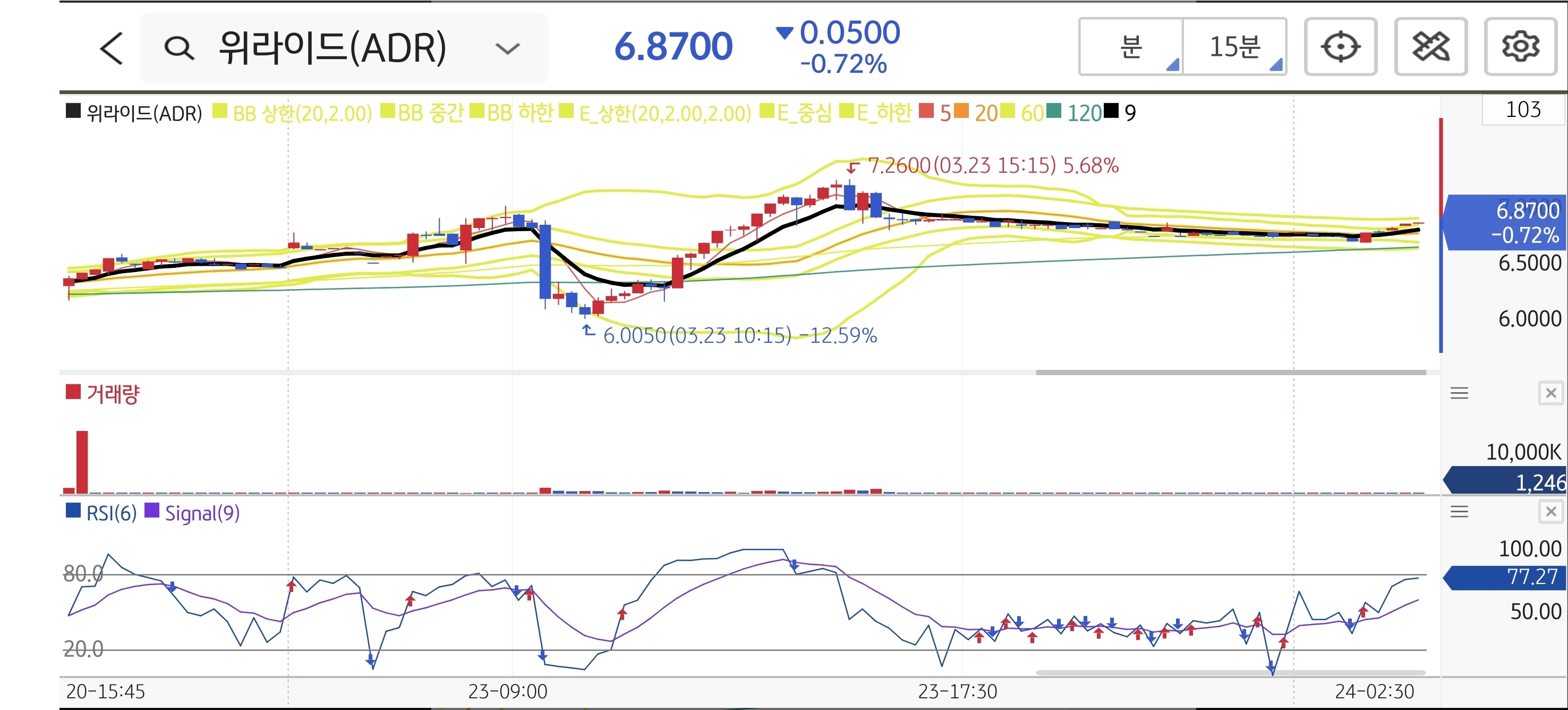Tap the back arrow icon
Viewport: 1568px width, 710px height.
[112, 48]
